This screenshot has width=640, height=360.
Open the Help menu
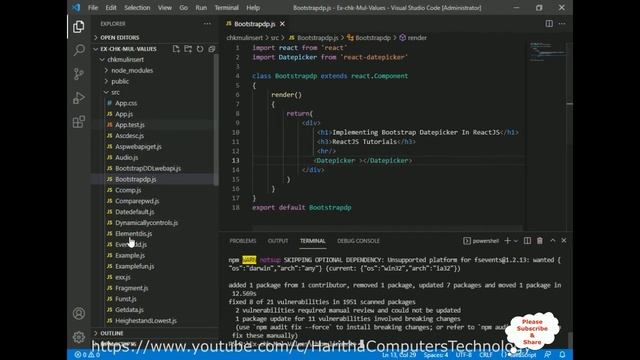click(x=253, y=8)
